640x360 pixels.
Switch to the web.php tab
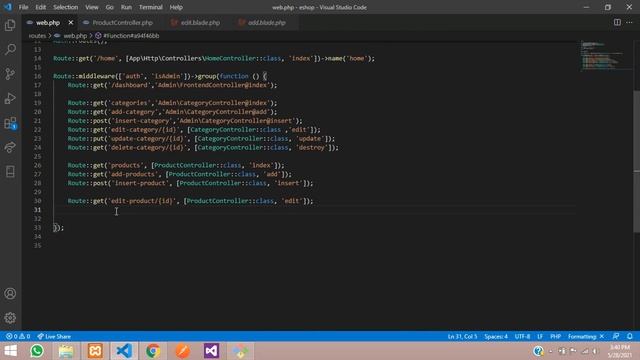coord(47,22)
